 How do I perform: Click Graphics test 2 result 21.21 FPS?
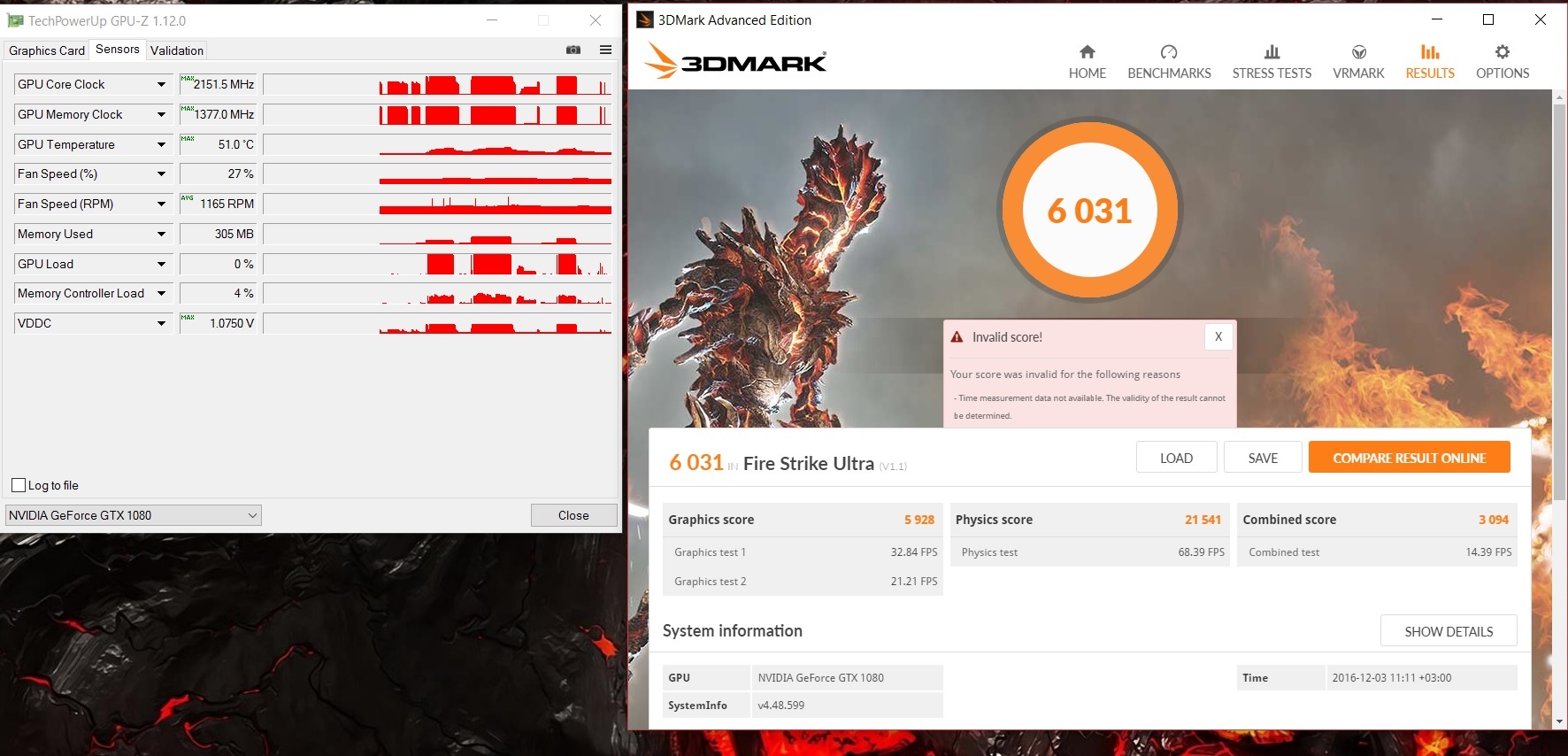[x=914, y=582]
